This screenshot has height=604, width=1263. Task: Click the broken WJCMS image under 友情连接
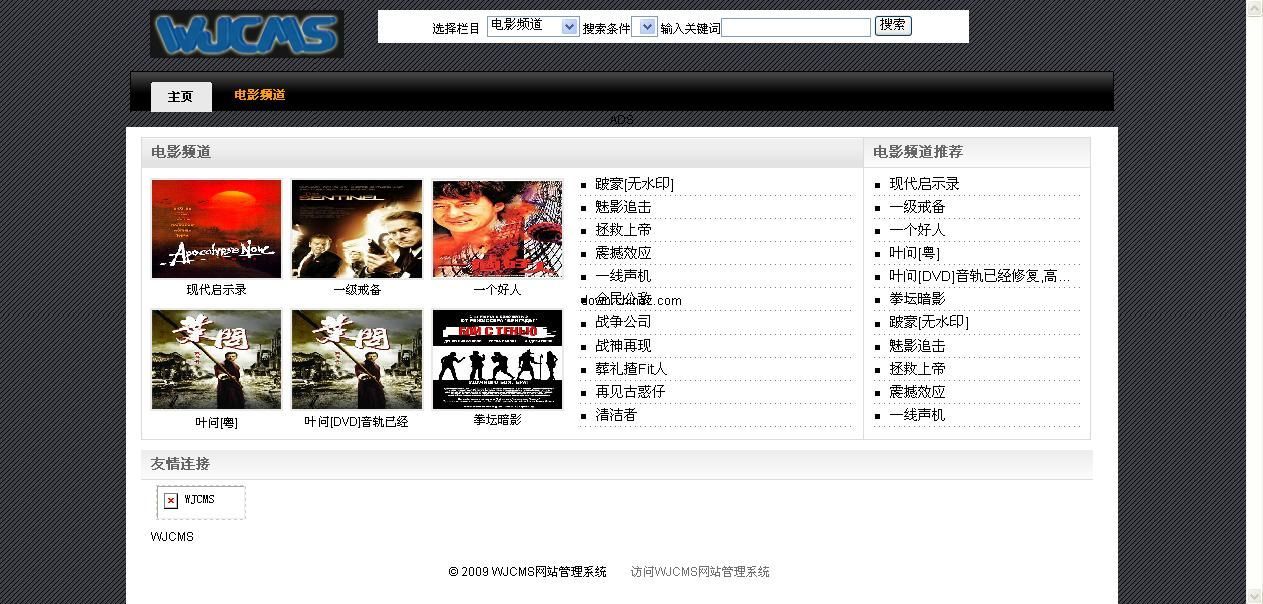[x=201, y=502]
